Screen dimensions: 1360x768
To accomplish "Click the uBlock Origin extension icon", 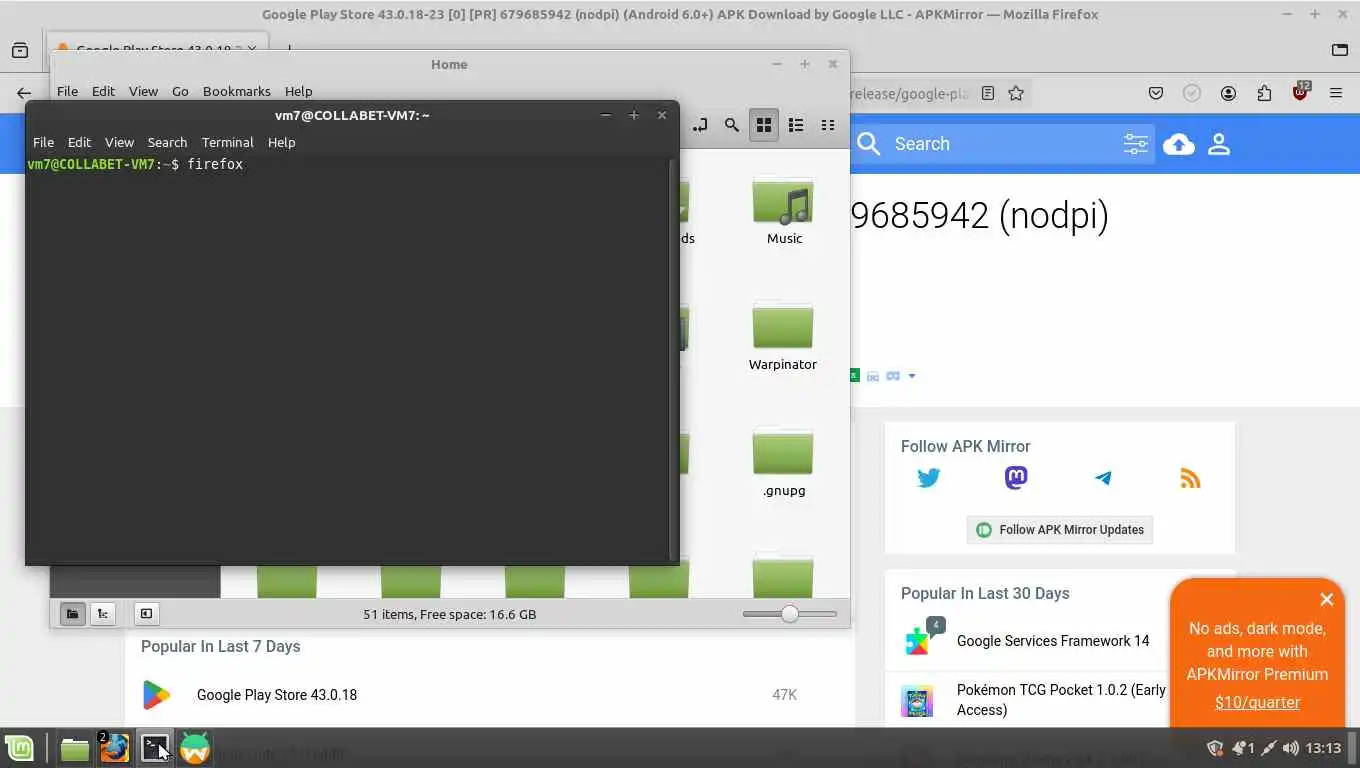I will [x=1300, y=92].
